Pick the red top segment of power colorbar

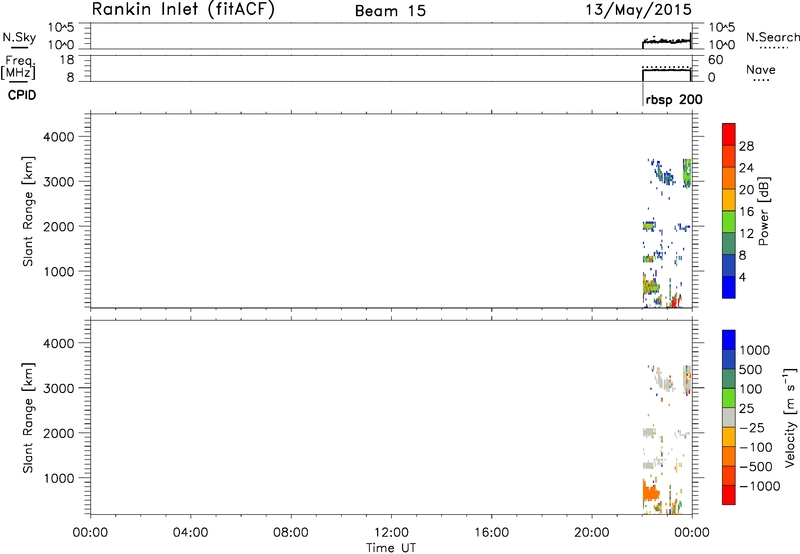coord(729,134)
